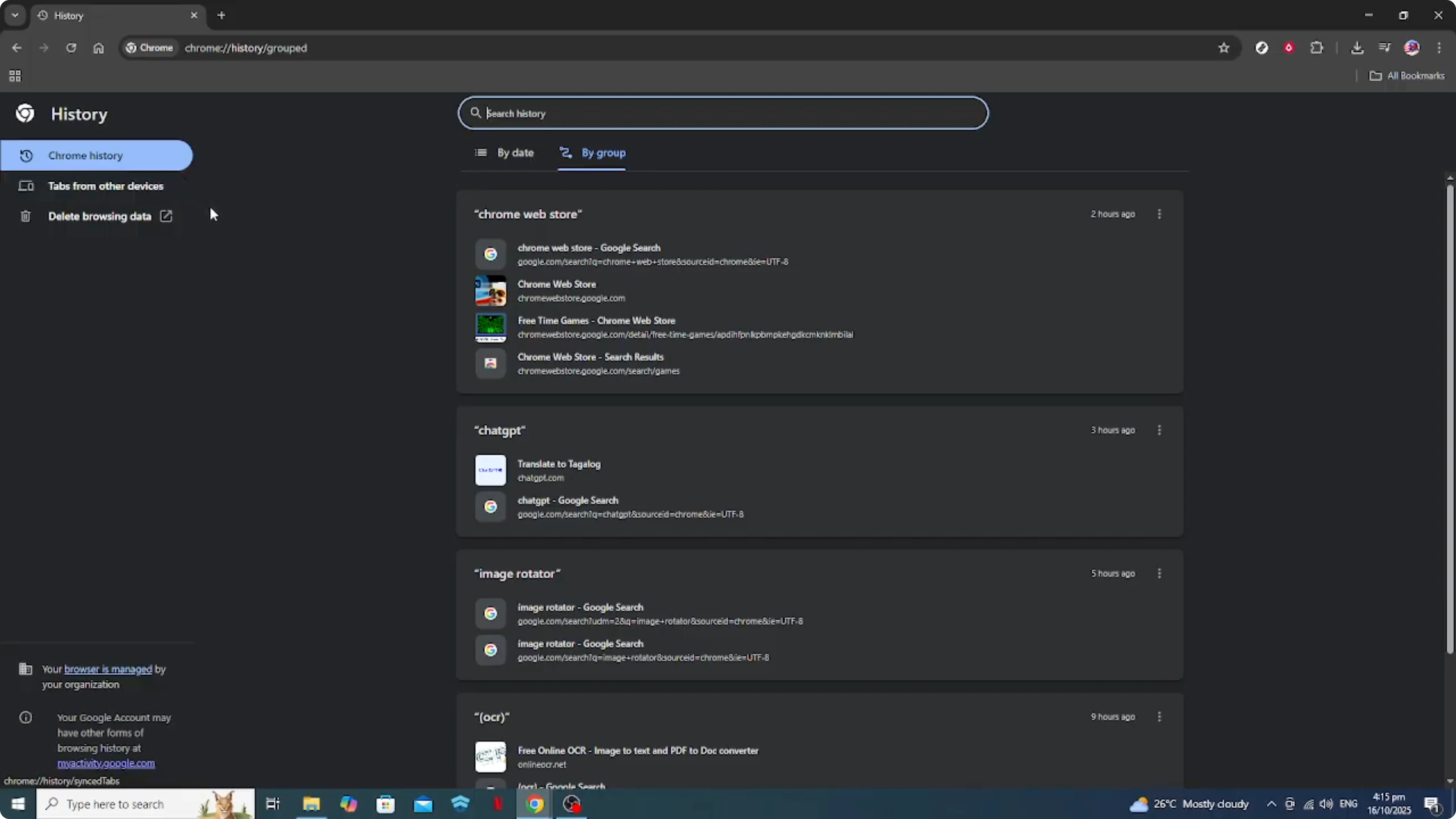
Task: Expand the tab search dropdown arrow
Action: point(15,15)
